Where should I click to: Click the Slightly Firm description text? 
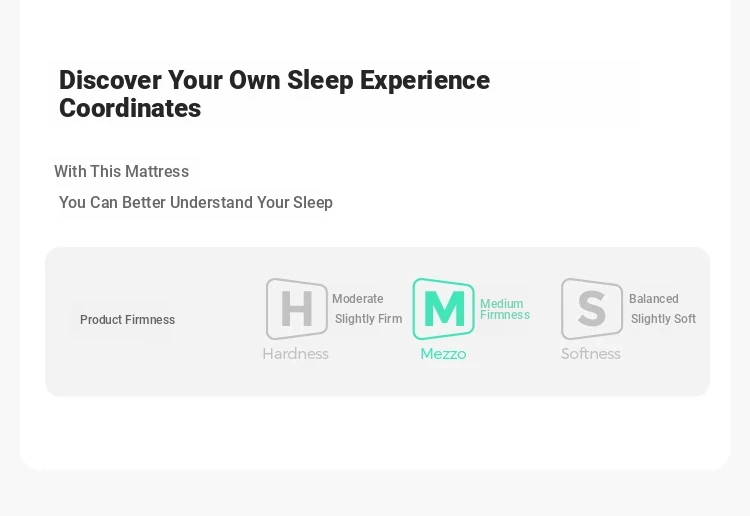click(368, 319)
